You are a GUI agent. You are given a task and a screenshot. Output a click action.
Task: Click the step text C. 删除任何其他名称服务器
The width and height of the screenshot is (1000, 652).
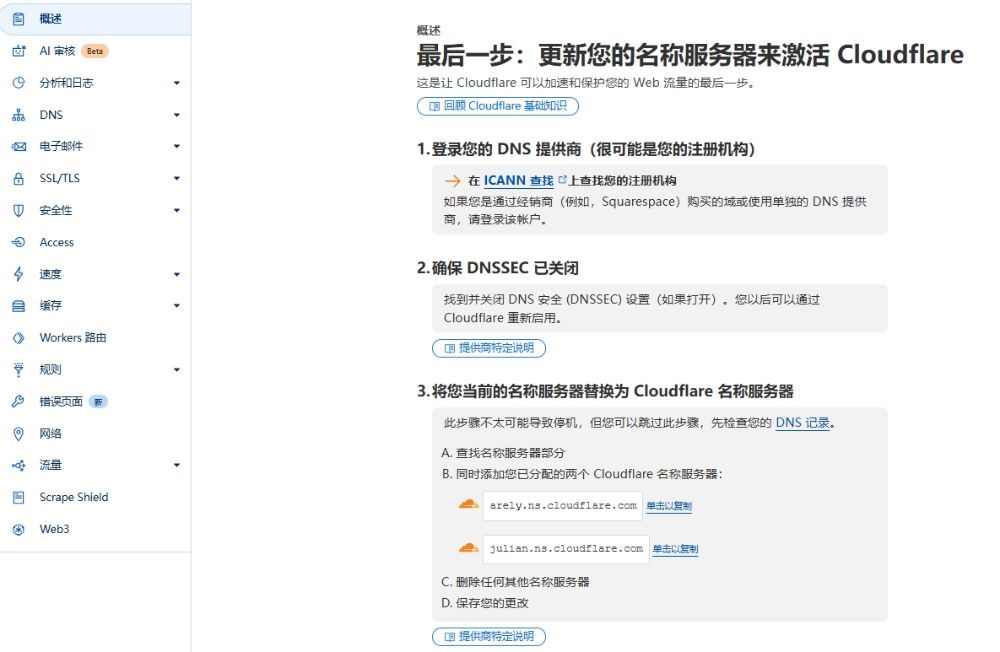(x=515, y=582)
